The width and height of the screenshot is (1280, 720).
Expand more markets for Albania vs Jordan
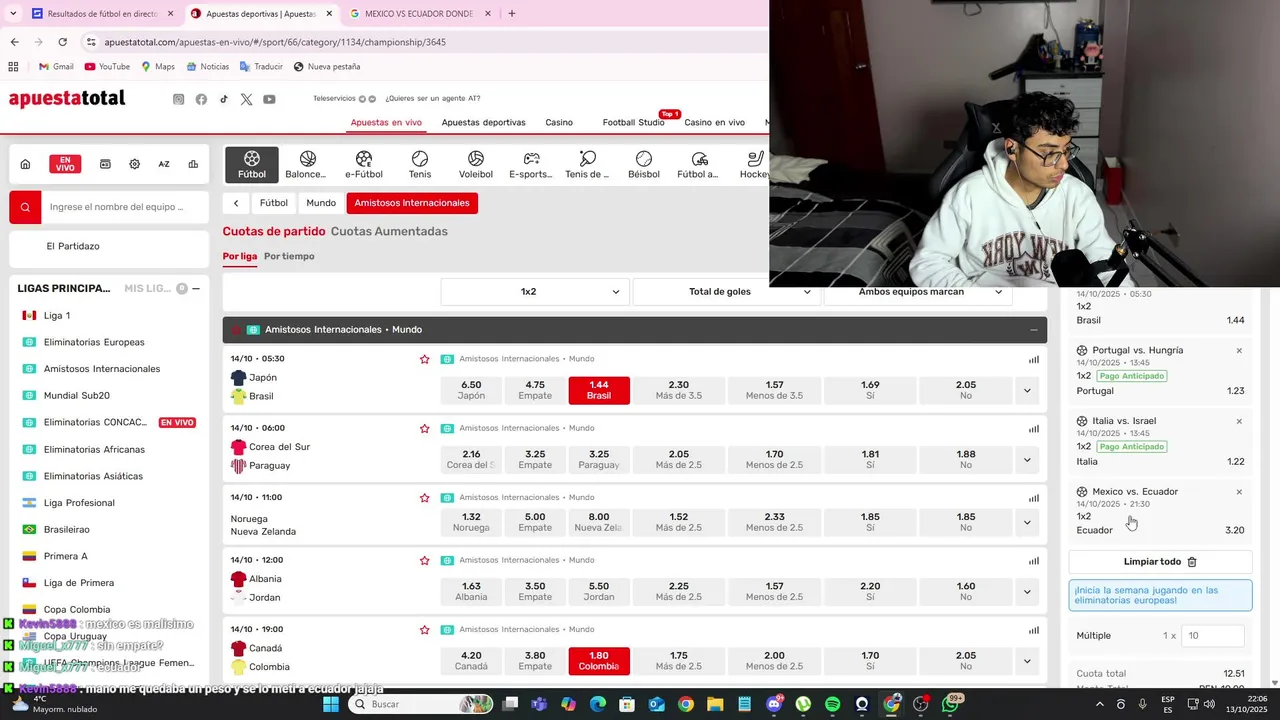(x=1027, y=591)
